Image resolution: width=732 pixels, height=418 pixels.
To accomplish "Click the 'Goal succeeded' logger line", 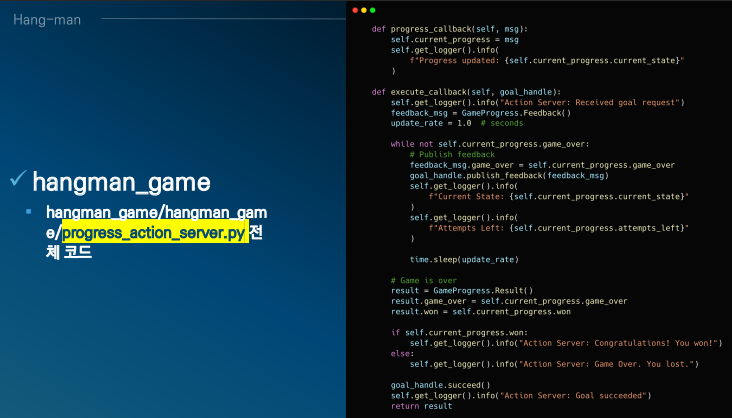I will click(521, 396).
